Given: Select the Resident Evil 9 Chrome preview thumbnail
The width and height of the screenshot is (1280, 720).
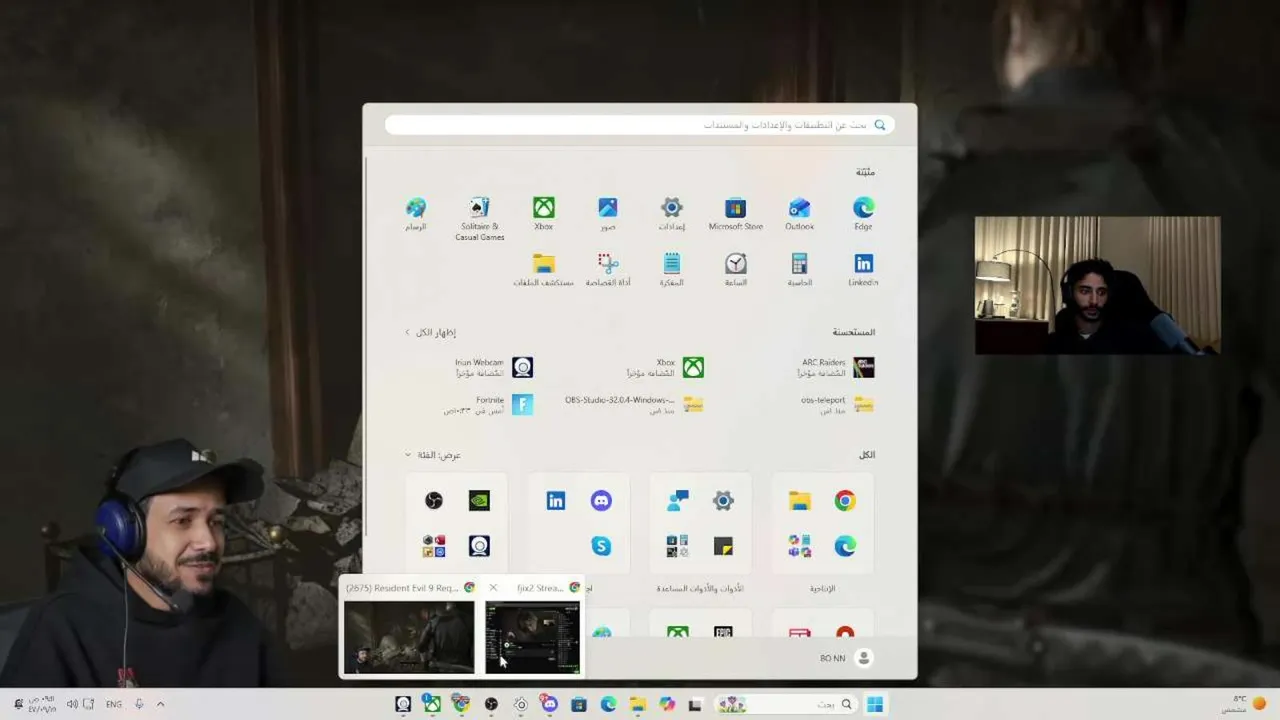Looking at the screenshot, I should pos(409,637).
